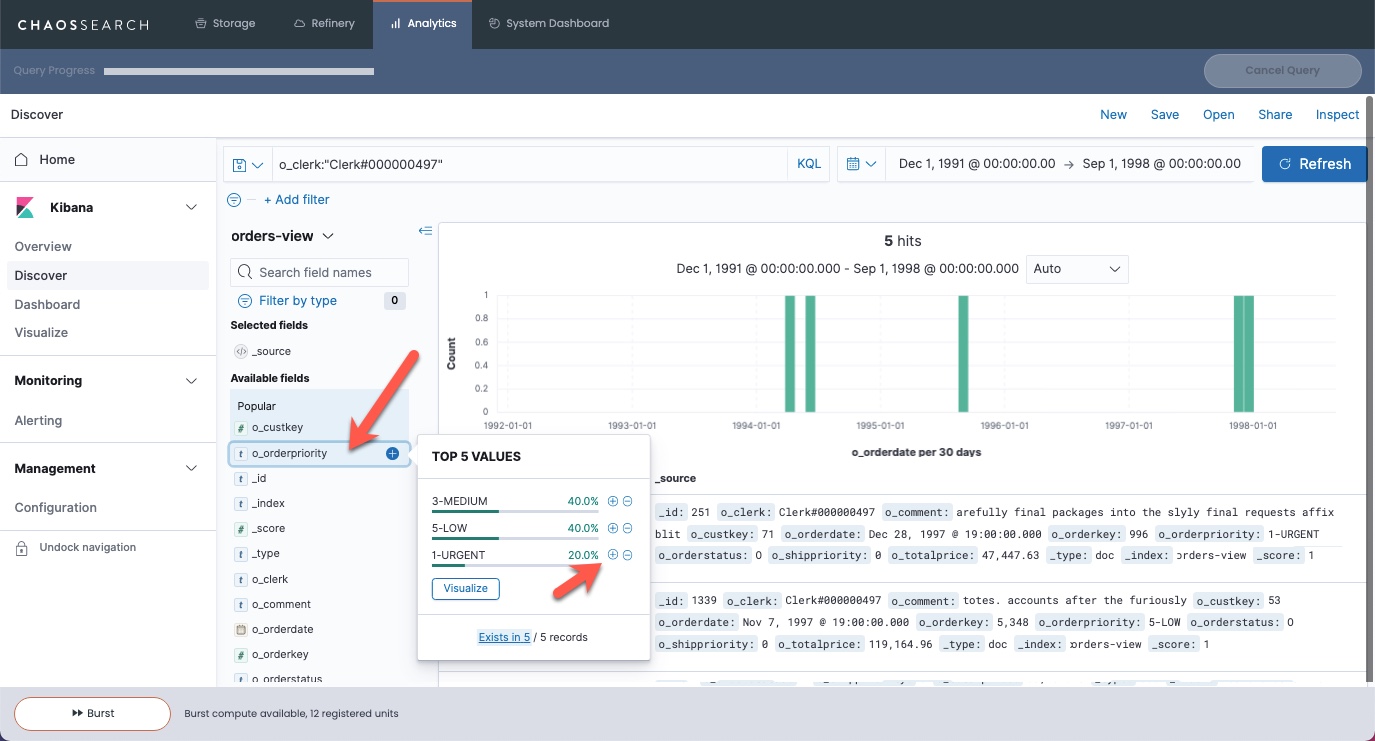Collapse the field sidebar with arrow icon
This screenshot has height=741, width=1375.
click(425, 231)
